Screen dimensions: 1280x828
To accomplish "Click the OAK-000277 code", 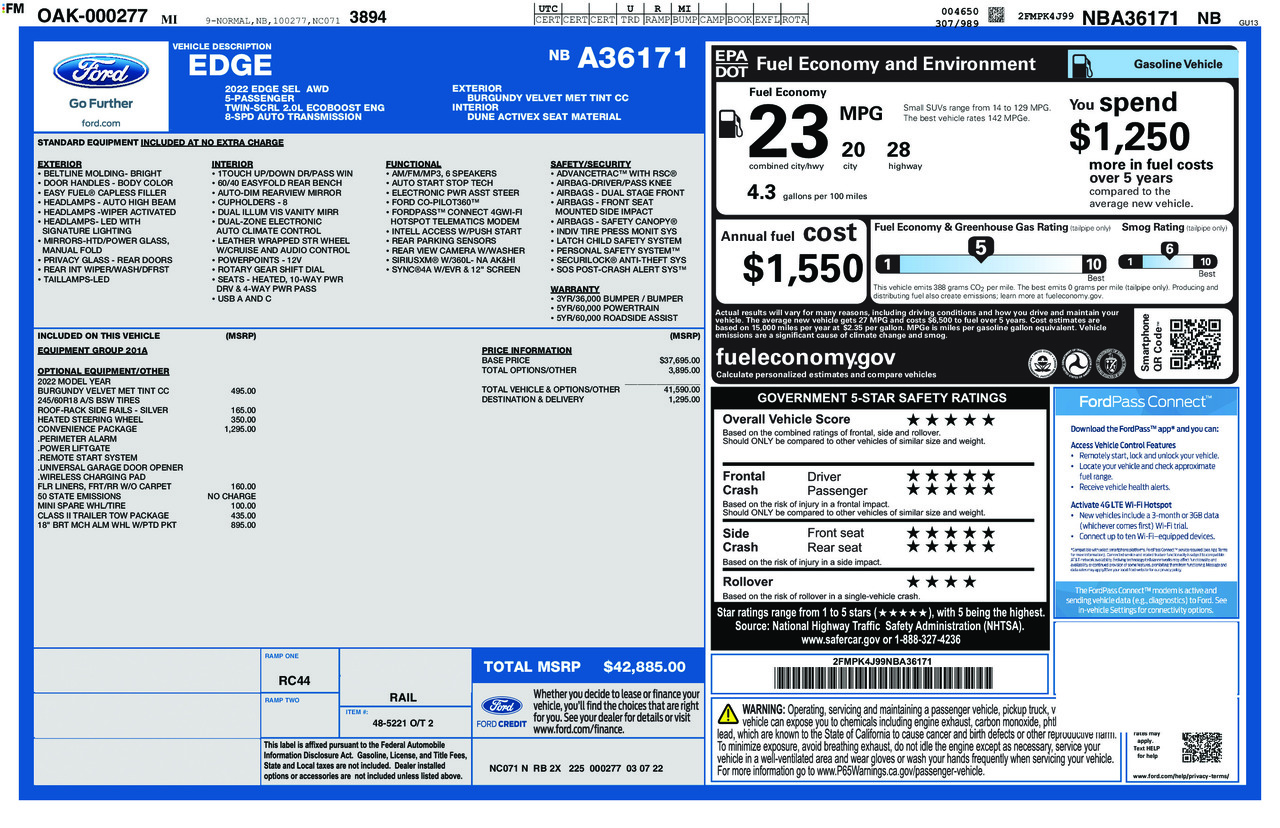I will (x=92, y=16).
